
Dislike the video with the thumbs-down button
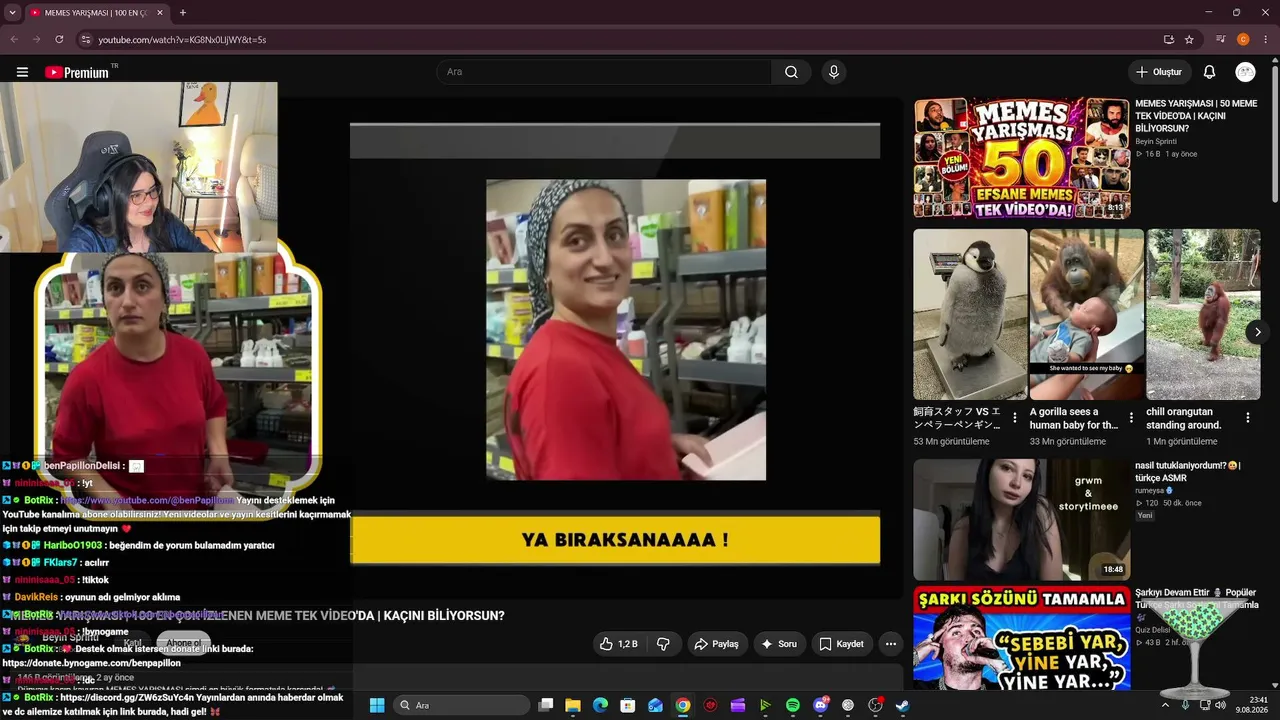[663, 644]
